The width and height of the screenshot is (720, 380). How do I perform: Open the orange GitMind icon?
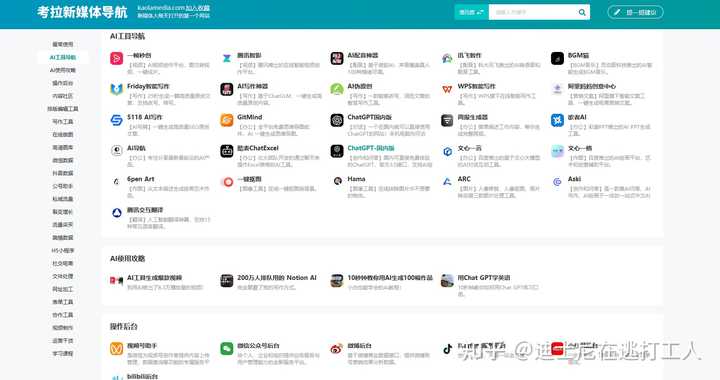[227, 120]
